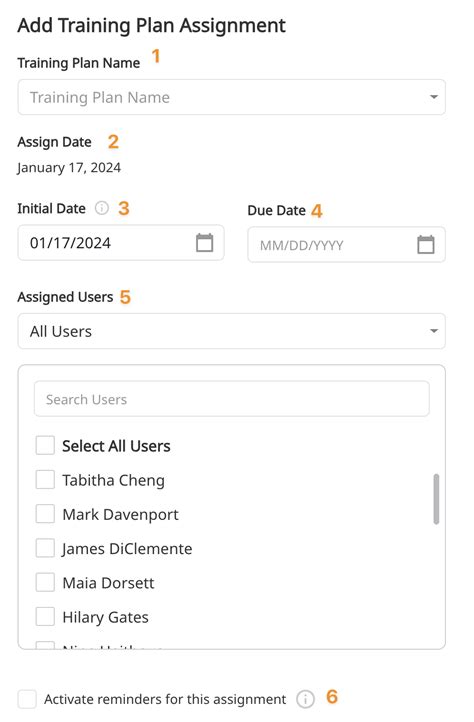474x722 pixels.
Task: Click the Due Date MM/DD/YYYY field
Action: point(346,245)
